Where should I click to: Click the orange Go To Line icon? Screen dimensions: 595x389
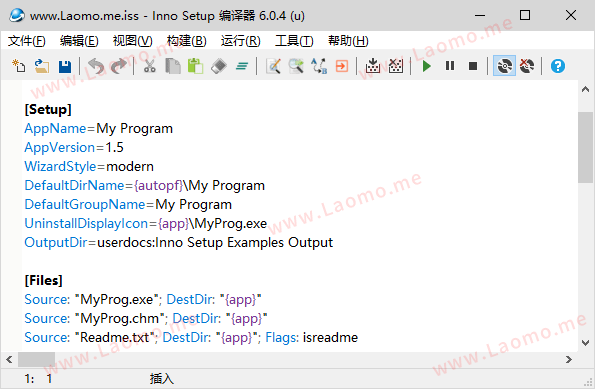click(x=342, y=66)
